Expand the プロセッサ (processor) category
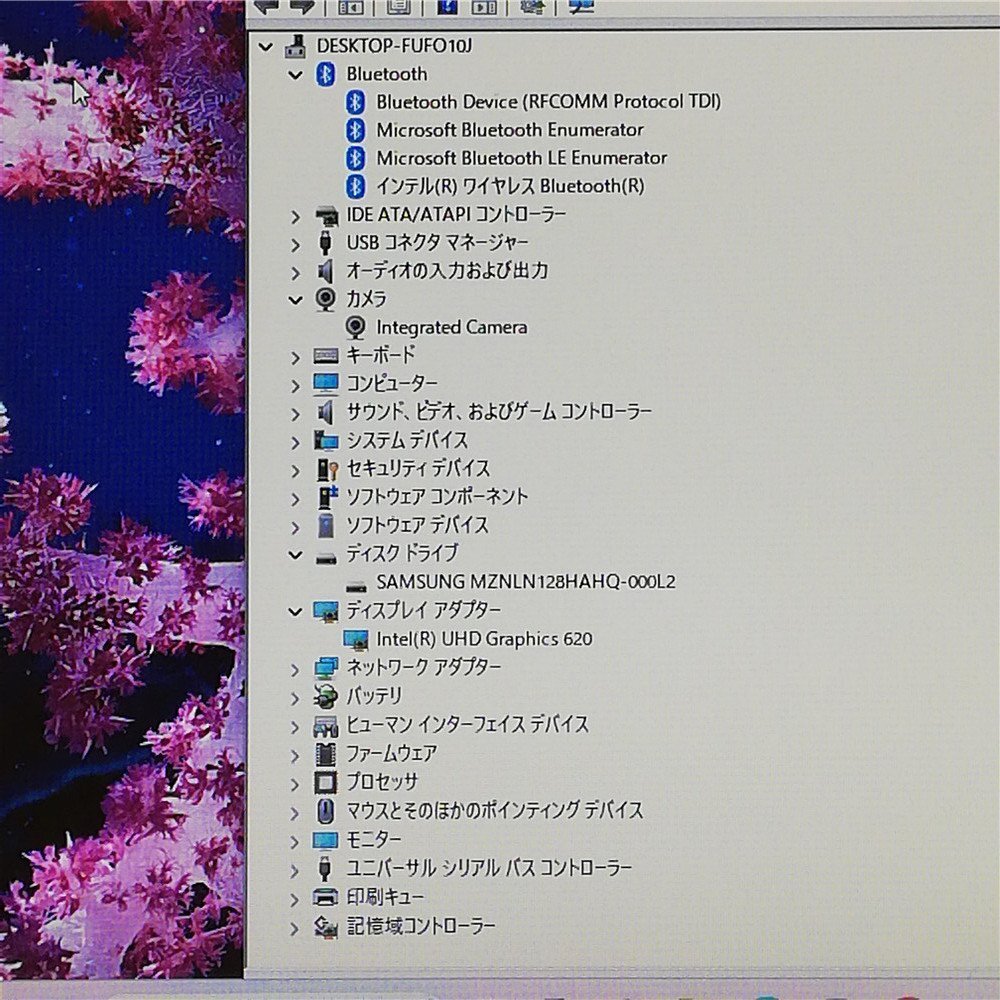Viewport: 1000px width, 1000px height. click(294, 783)
